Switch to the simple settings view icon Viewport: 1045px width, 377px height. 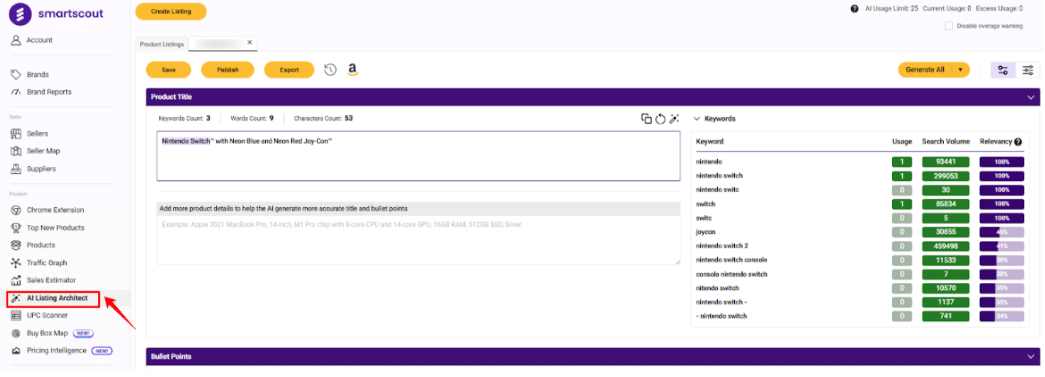[x=1003, y=70]
